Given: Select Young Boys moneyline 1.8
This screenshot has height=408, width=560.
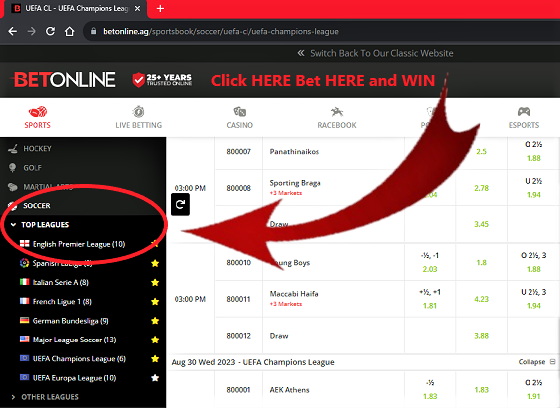Looking at the screenshot, I should pyautogui.click(x=481, y=263).
